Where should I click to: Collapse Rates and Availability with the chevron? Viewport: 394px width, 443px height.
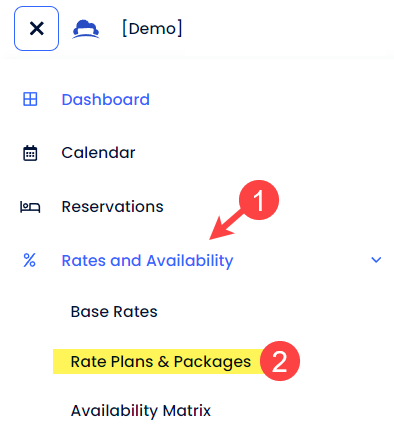(376, 260)
